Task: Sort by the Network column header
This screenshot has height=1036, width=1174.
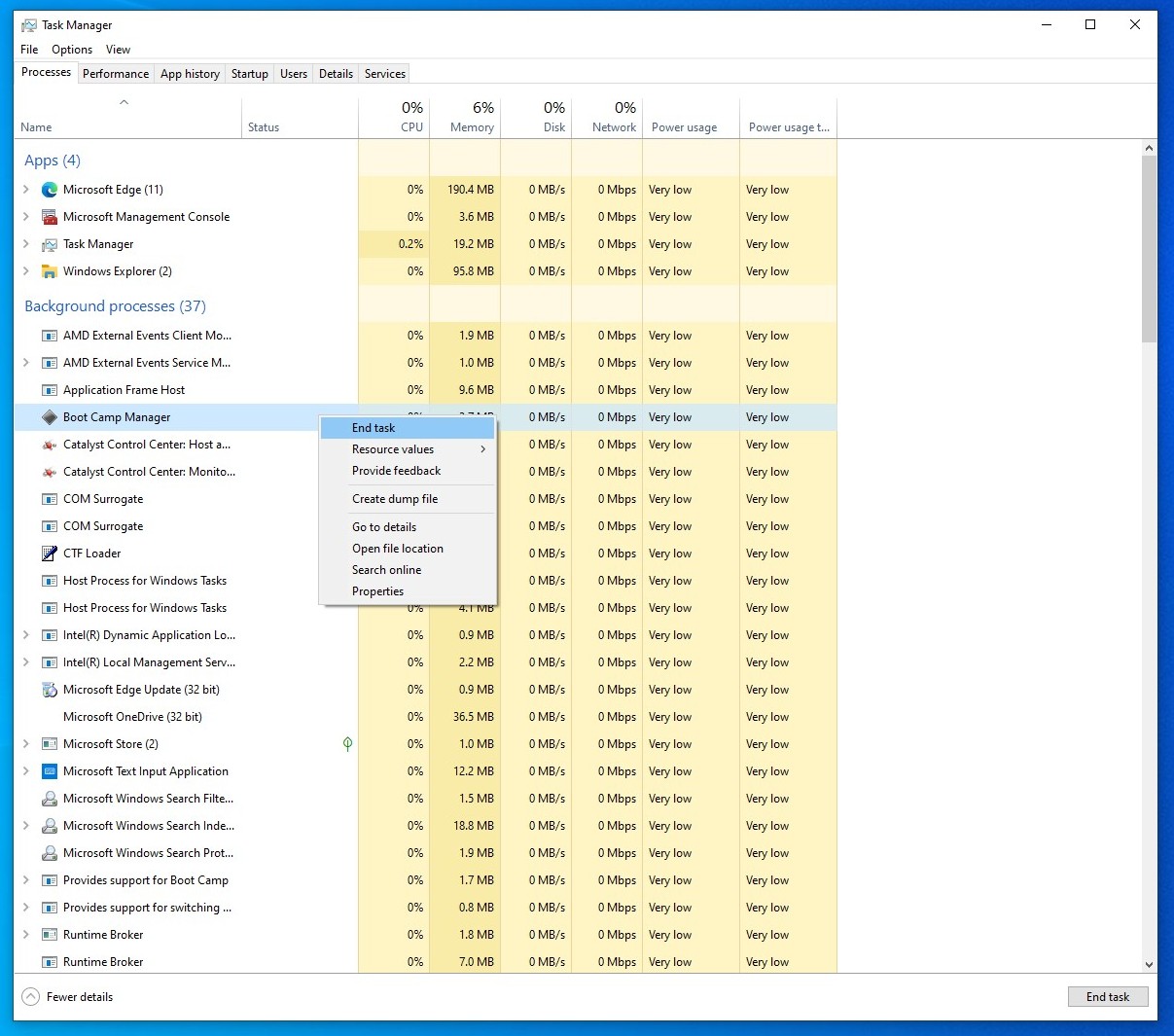Action: (x=607, y=119)
